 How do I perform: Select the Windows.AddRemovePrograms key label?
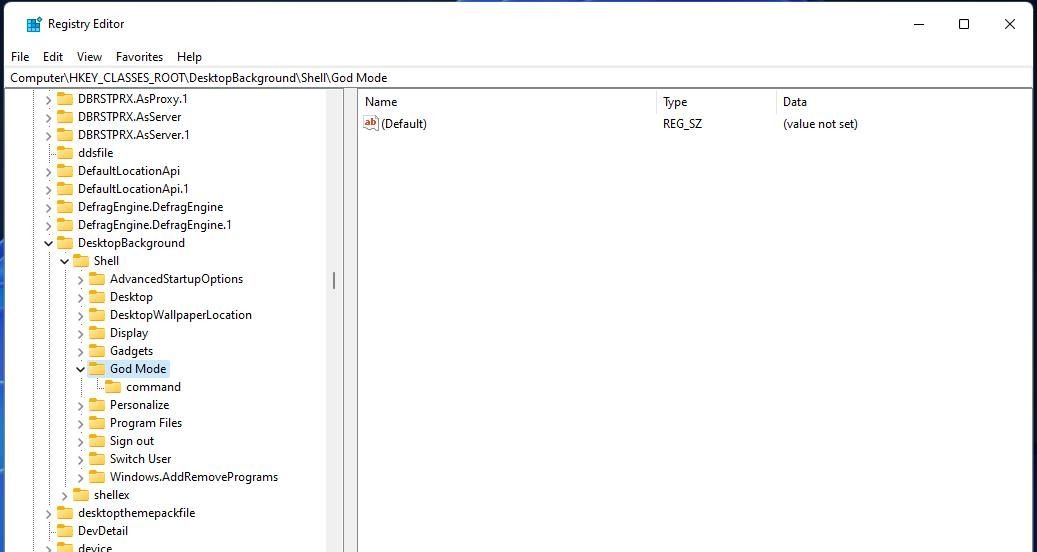pos(194,477)
